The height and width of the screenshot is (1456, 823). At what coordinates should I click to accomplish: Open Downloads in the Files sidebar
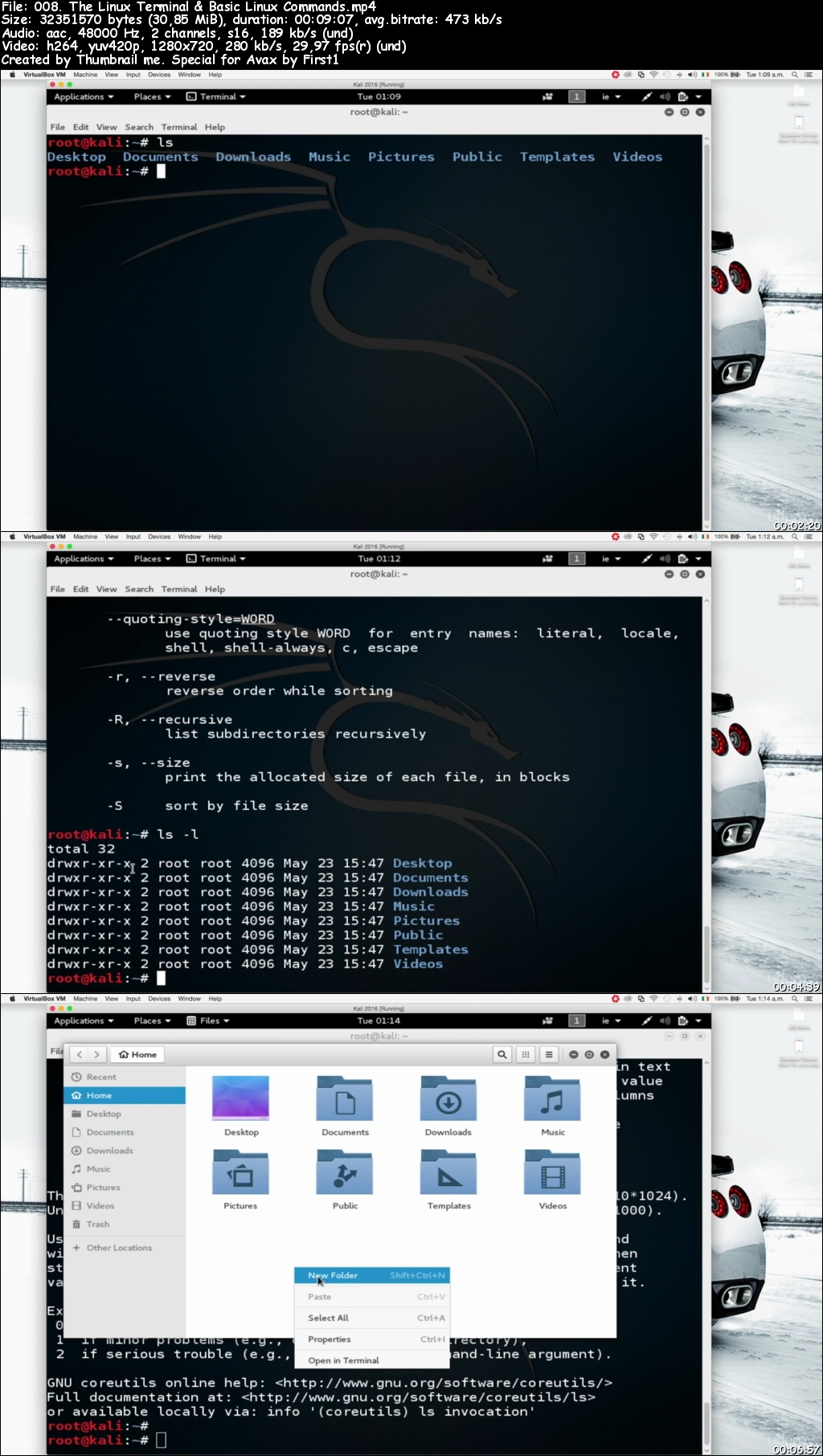(125, 1151)
